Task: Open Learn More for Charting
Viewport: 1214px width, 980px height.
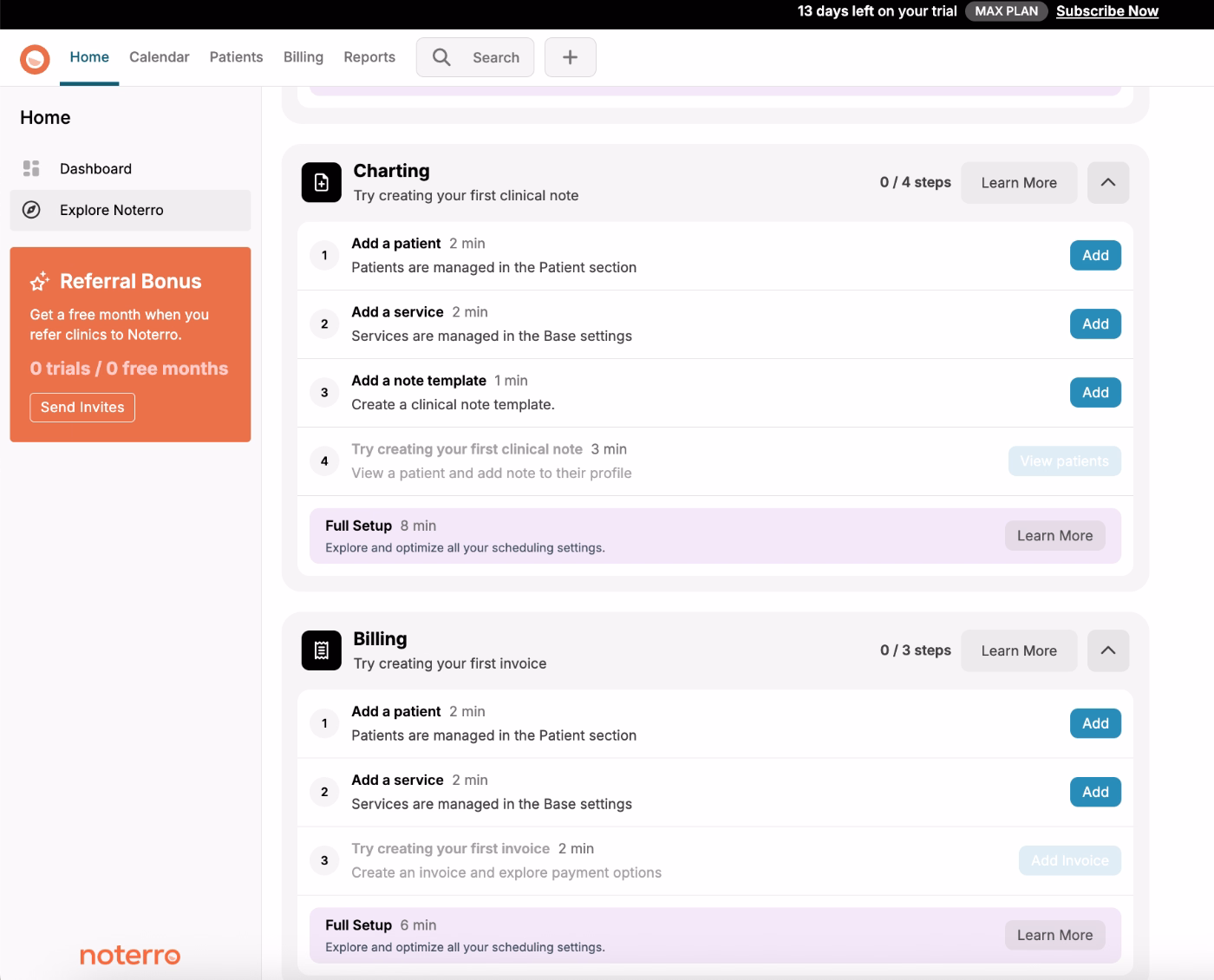Action: [1019, 182]
